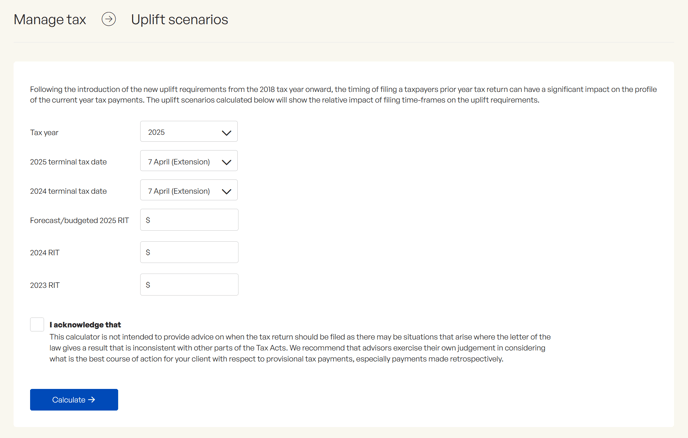Click the I acknowledge that label text

click(x=85, y=325)
